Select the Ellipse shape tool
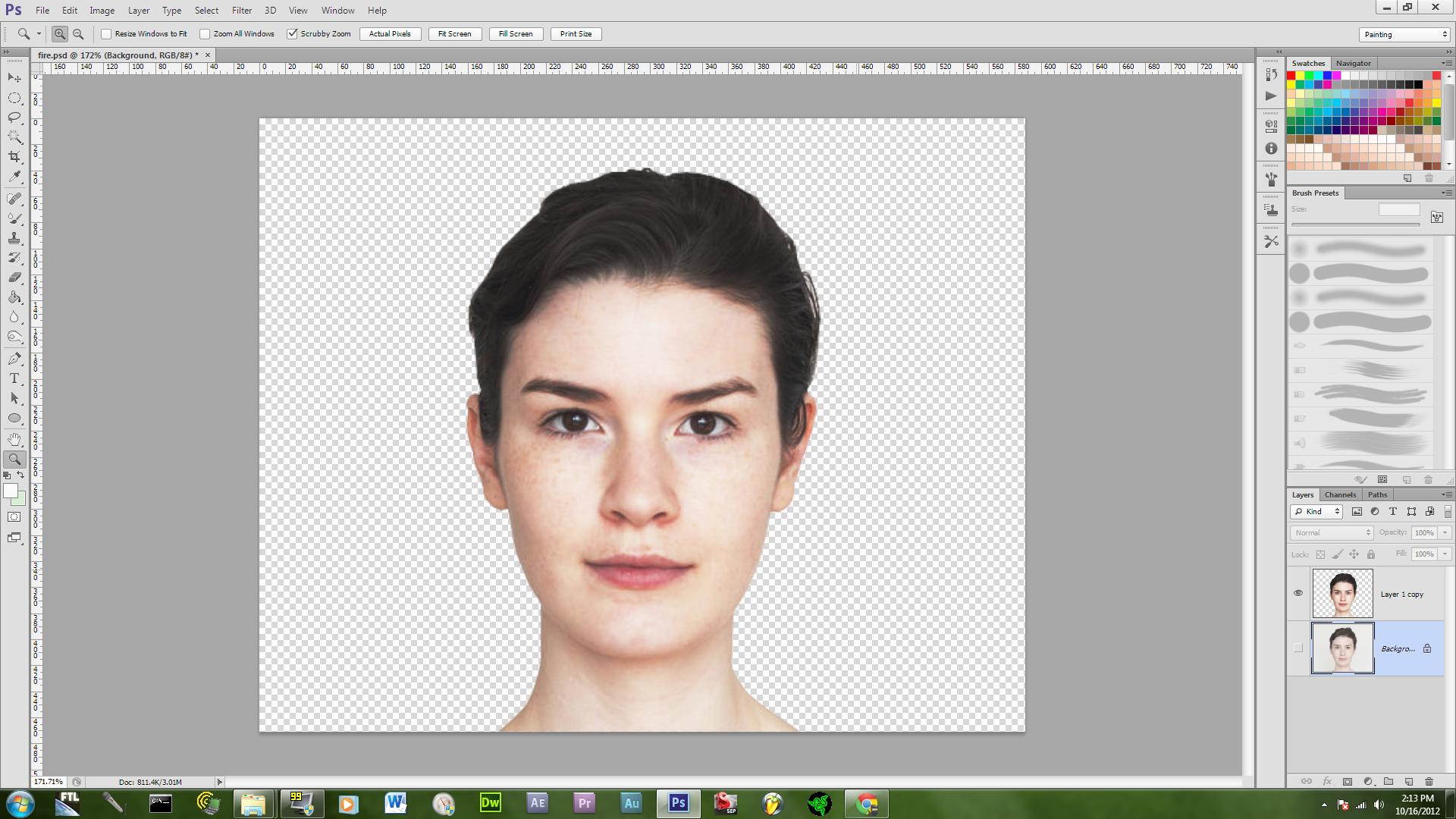1456x819 pixels. click(14, 418)
